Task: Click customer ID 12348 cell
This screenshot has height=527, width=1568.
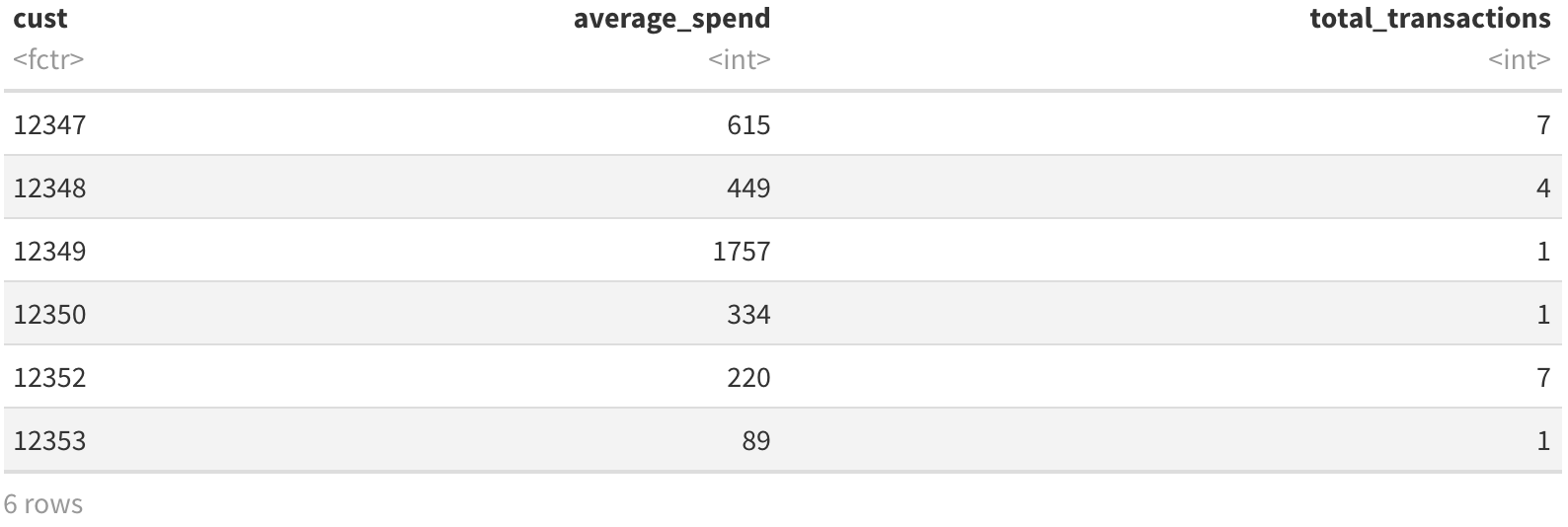Action: [x=50, y=188]
